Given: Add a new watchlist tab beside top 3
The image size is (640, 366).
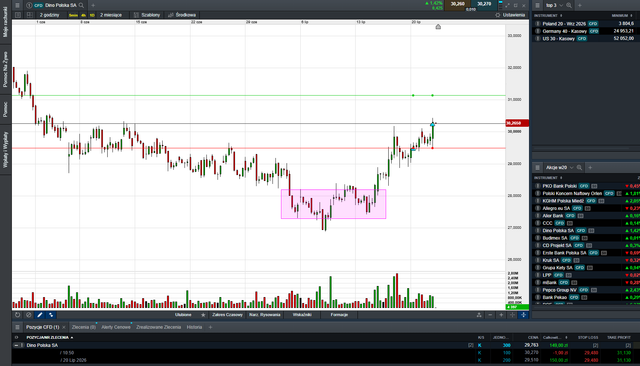Looking at the screenshot, I should (580, 5).
